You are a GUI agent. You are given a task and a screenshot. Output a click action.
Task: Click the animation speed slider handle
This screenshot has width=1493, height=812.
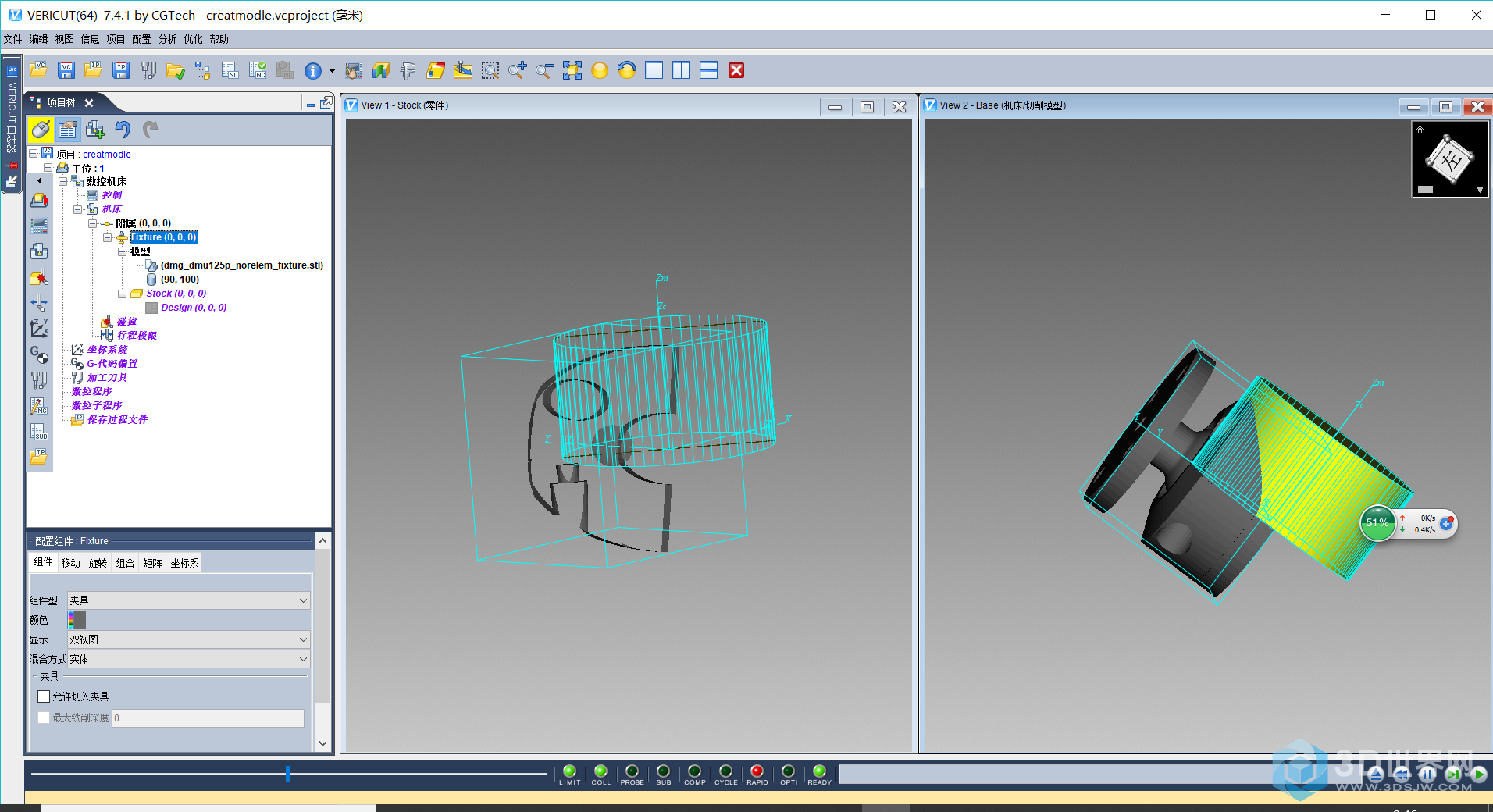coord(287,774)
